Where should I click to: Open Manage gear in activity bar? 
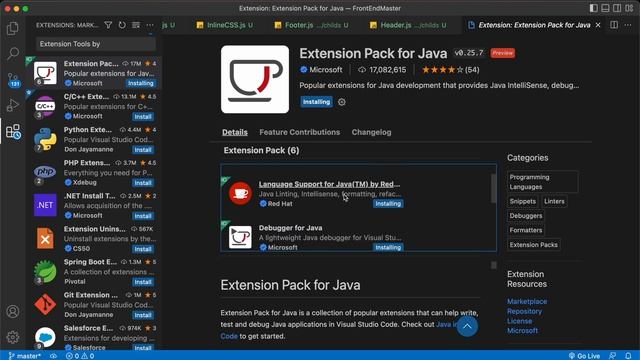click(x=13, y=337)
